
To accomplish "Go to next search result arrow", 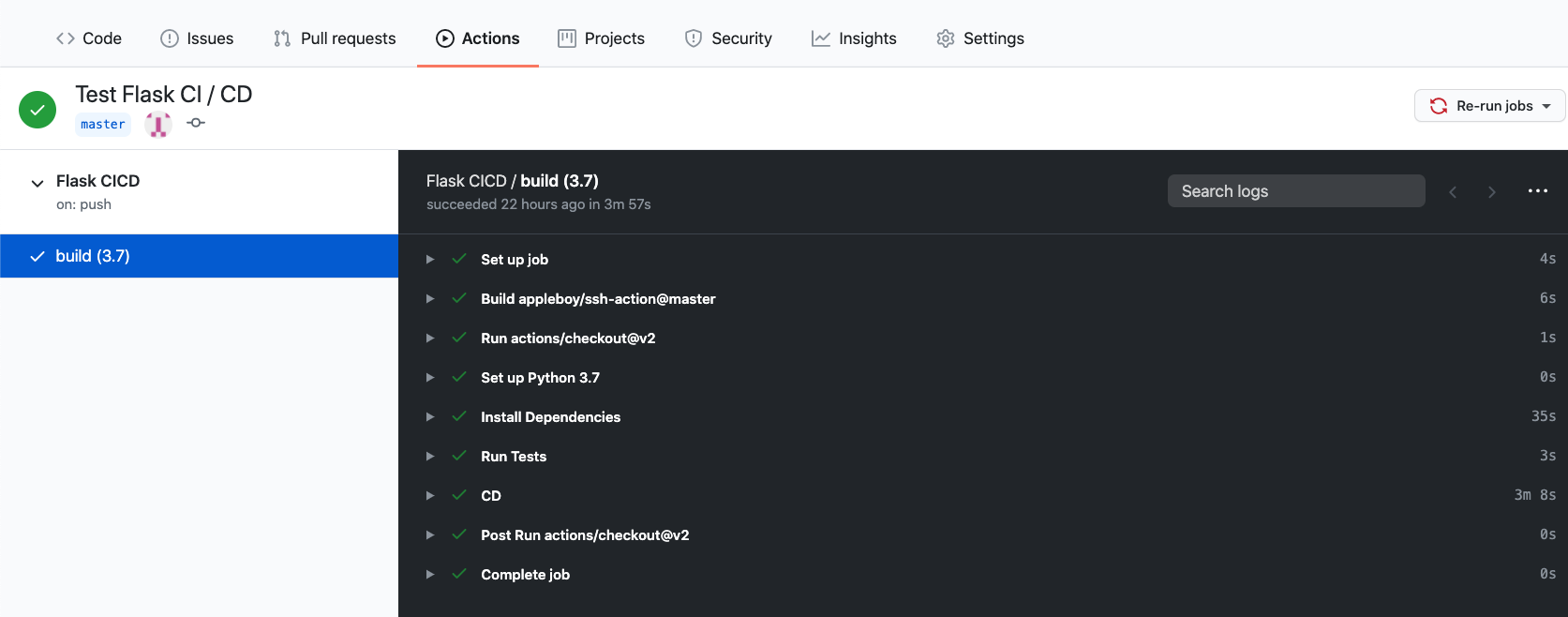I will 1492,192.
